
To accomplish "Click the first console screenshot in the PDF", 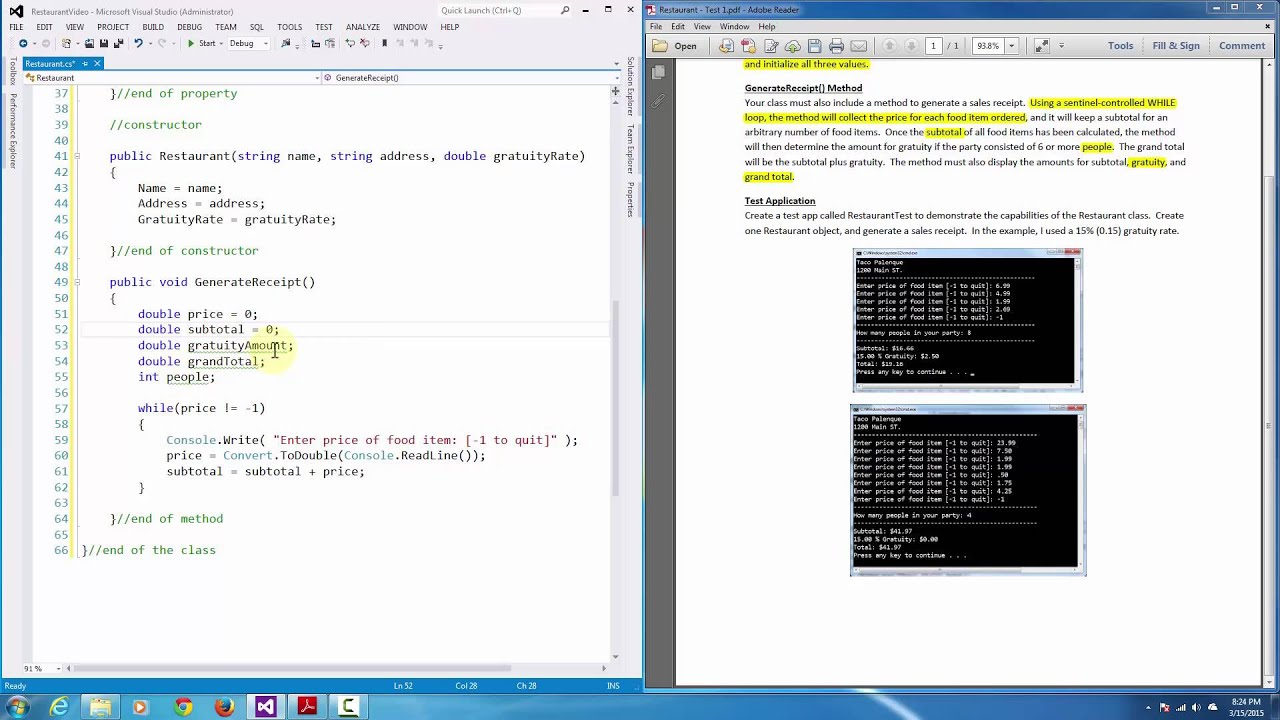I will (968, 320).
